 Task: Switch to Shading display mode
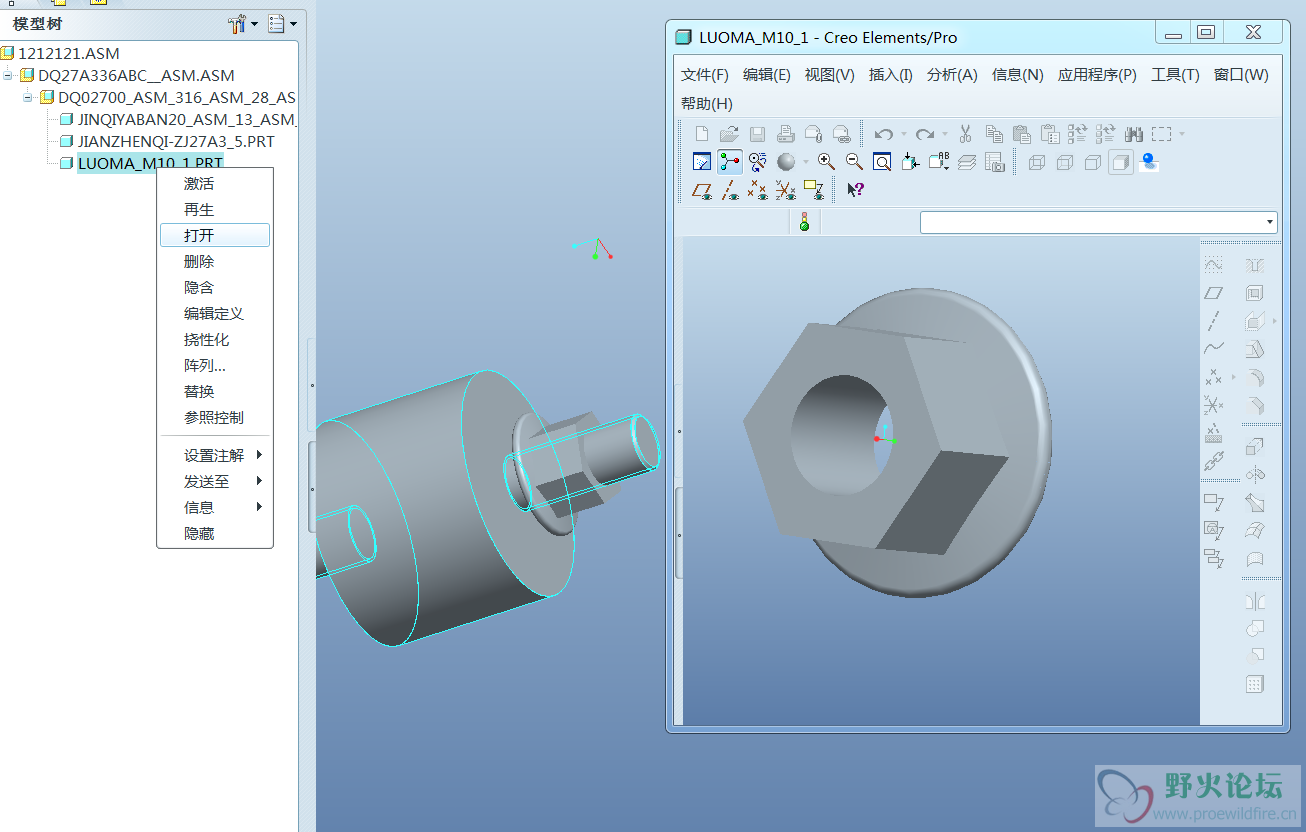coord(1121,162)
